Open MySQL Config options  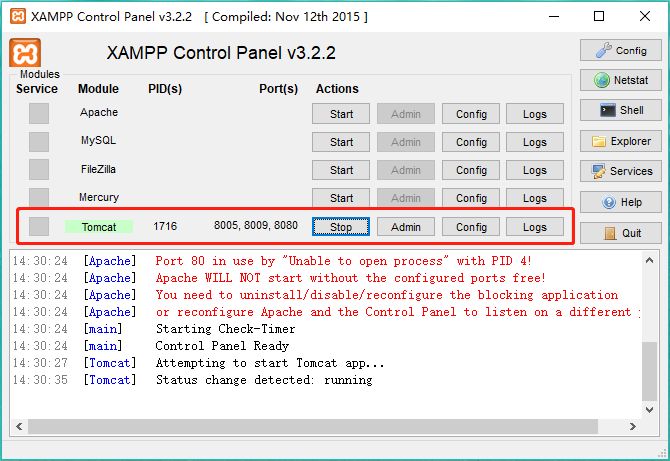click(x=471, y=142)
